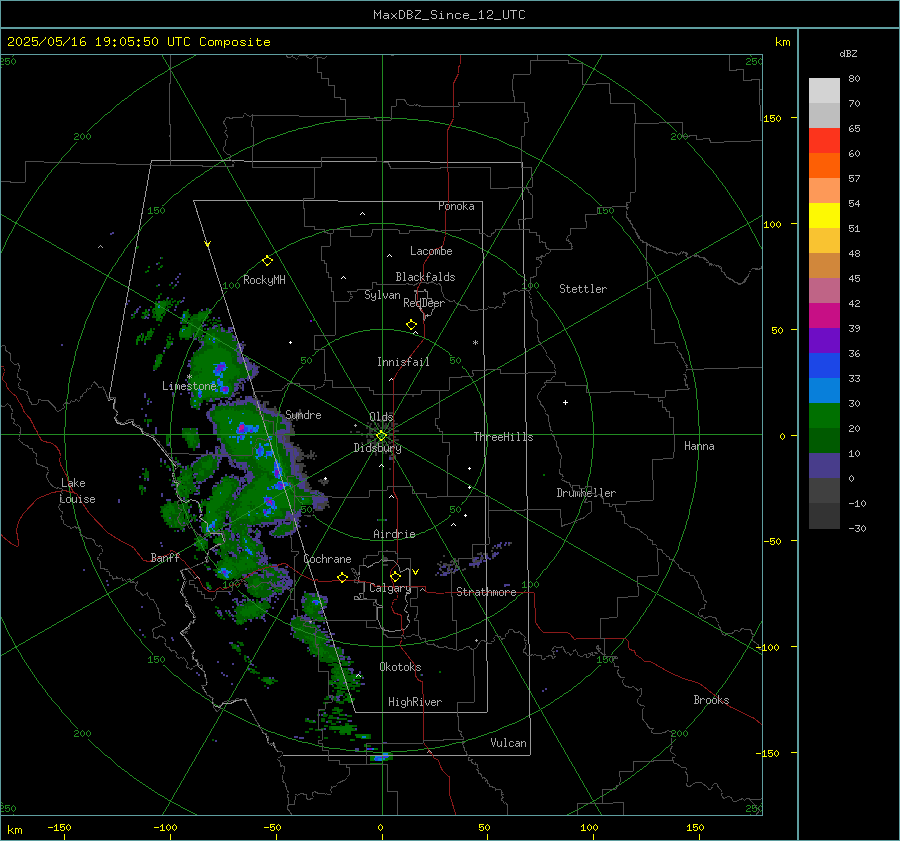Click the Sundre label
The width and height of the screenshot is (900, 841).
point(303,414)
